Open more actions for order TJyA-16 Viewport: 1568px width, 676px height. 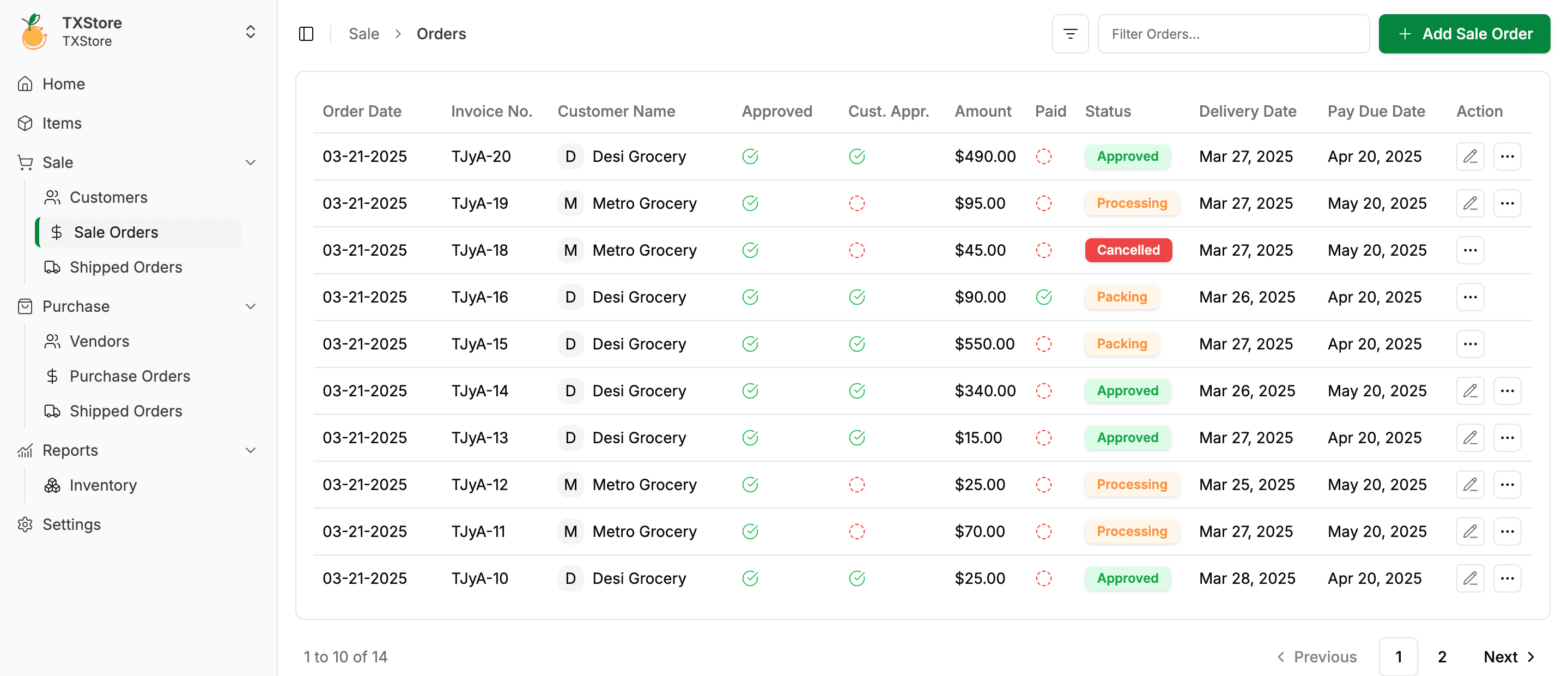pyautogui.click(x=1469, y=297)
